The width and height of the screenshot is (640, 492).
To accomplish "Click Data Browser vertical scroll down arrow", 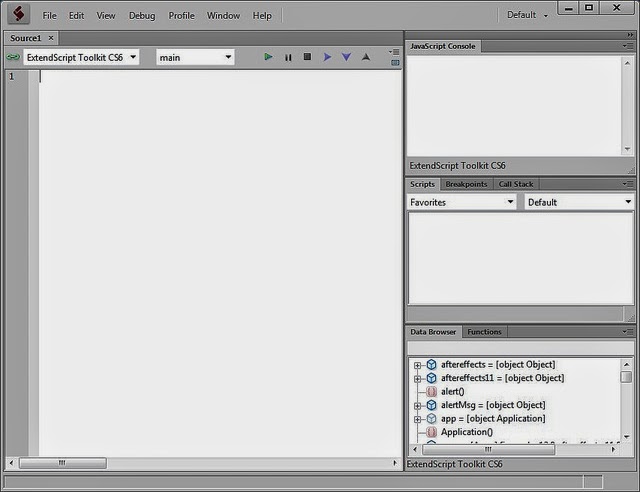I will [627, 436].
